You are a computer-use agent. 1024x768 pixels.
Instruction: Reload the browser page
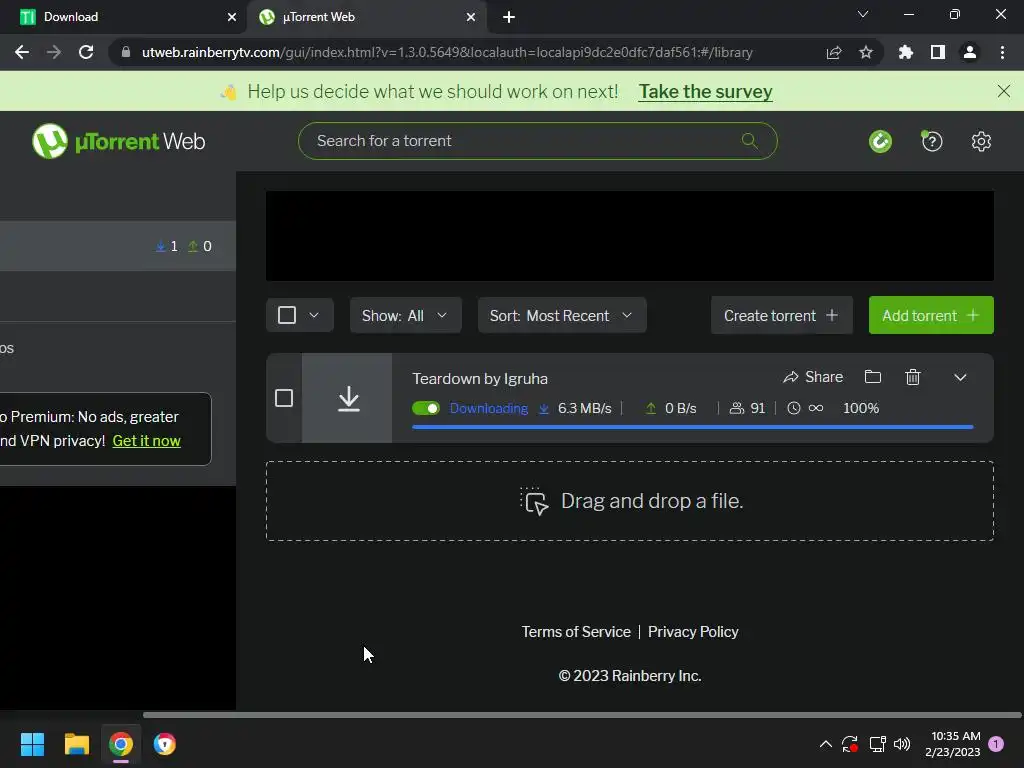[x=86, y=52]
